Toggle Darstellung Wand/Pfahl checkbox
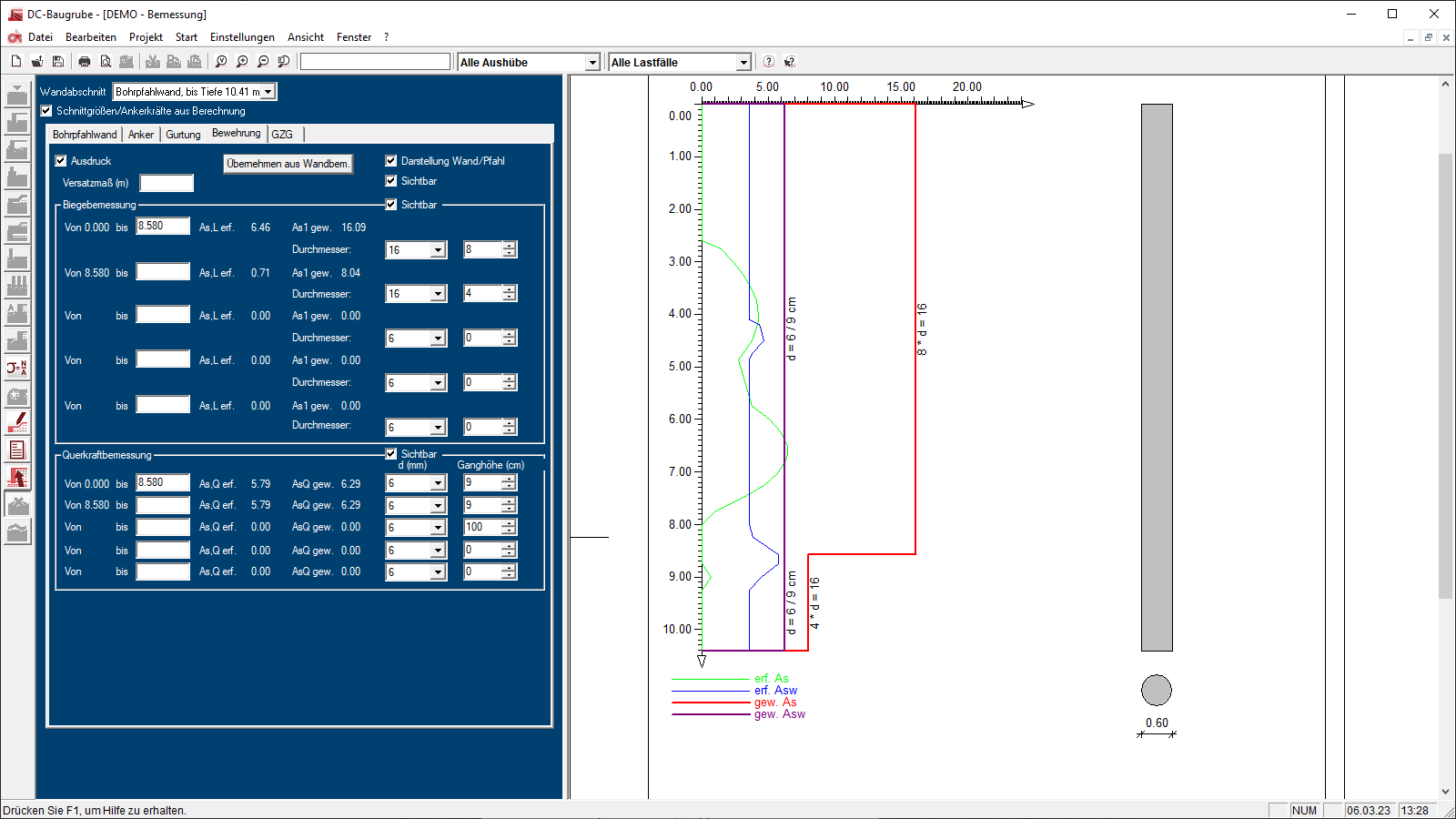Image resolution: width=1456 pixels, height=819 pixels. pyautogui.click(x=391, y=161)
